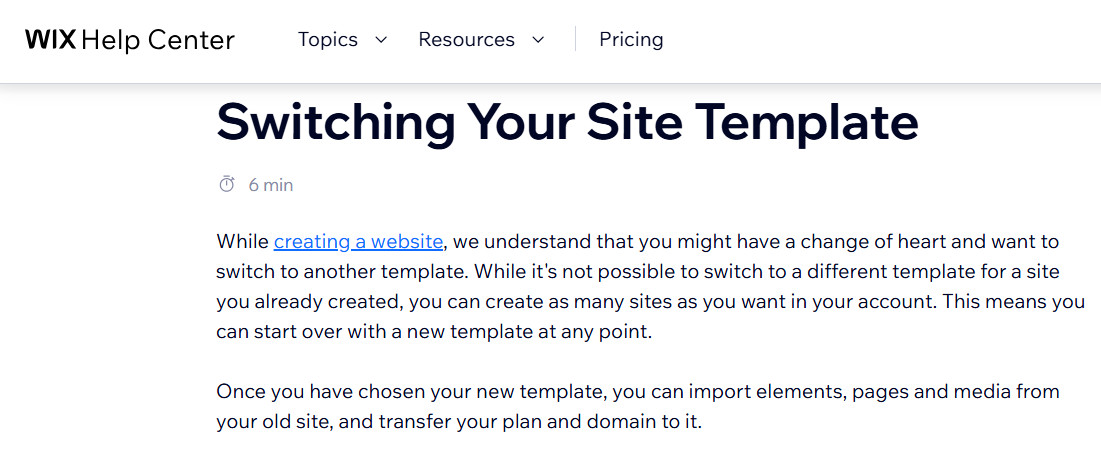Expand the Resources dropdown chevron
Screen dimensions: 1101x468
coord(538,40)
